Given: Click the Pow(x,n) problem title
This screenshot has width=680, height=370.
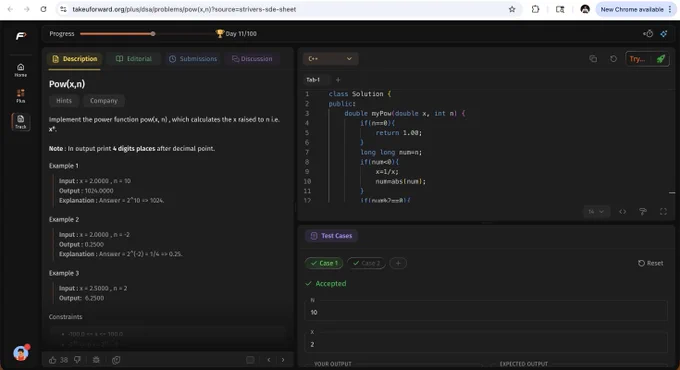Looking at the screenshot, I should [67, 84].
